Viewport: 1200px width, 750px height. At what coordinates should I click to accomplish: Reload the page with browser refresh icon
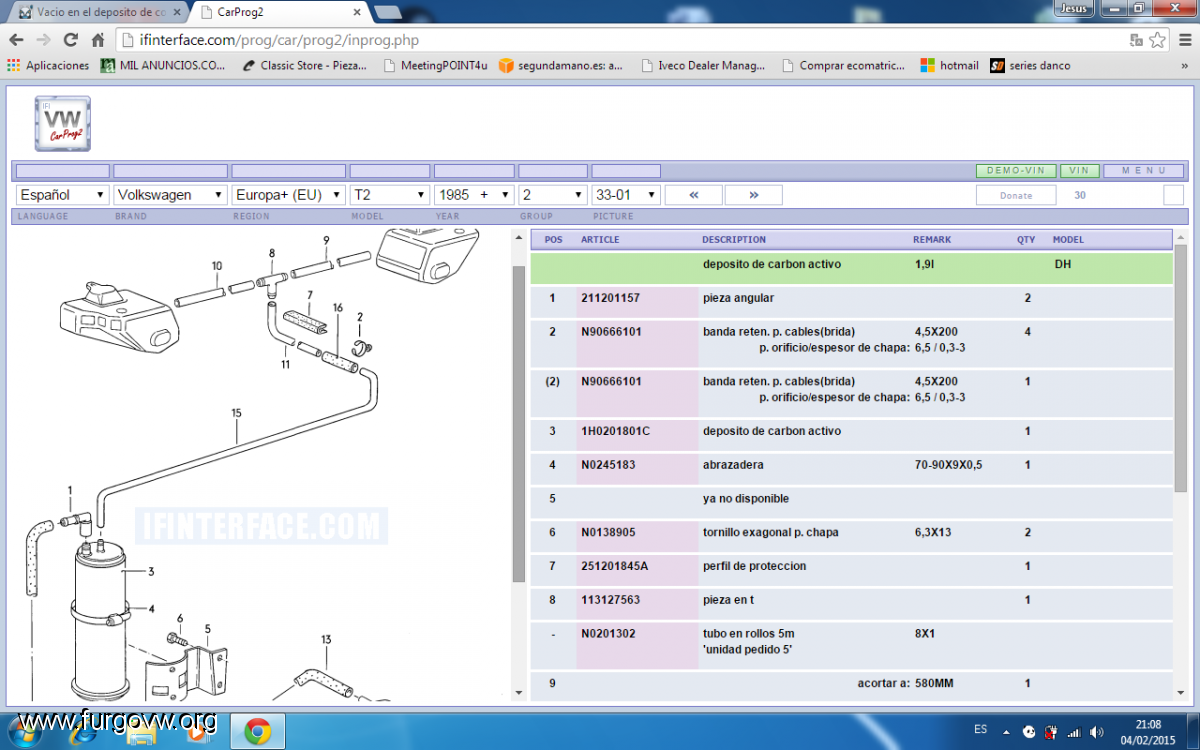click(x=70, y=40)
